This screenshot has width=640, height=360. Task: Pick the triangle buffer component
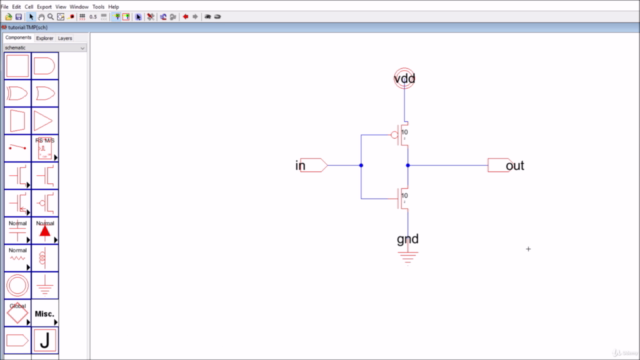point(45,121)
